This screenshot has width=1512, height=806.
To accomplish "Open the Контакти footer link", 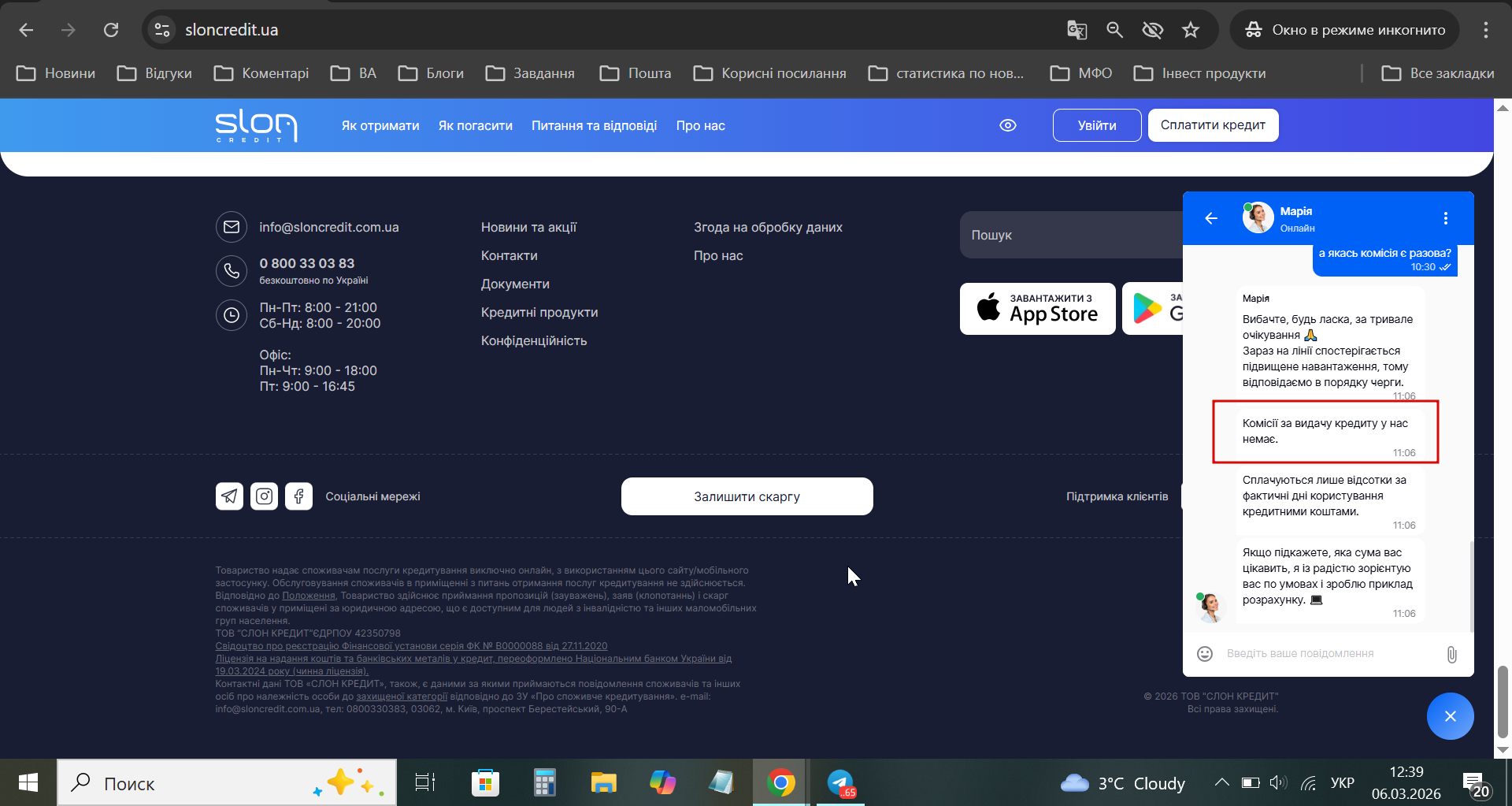I will coord(510,255).
